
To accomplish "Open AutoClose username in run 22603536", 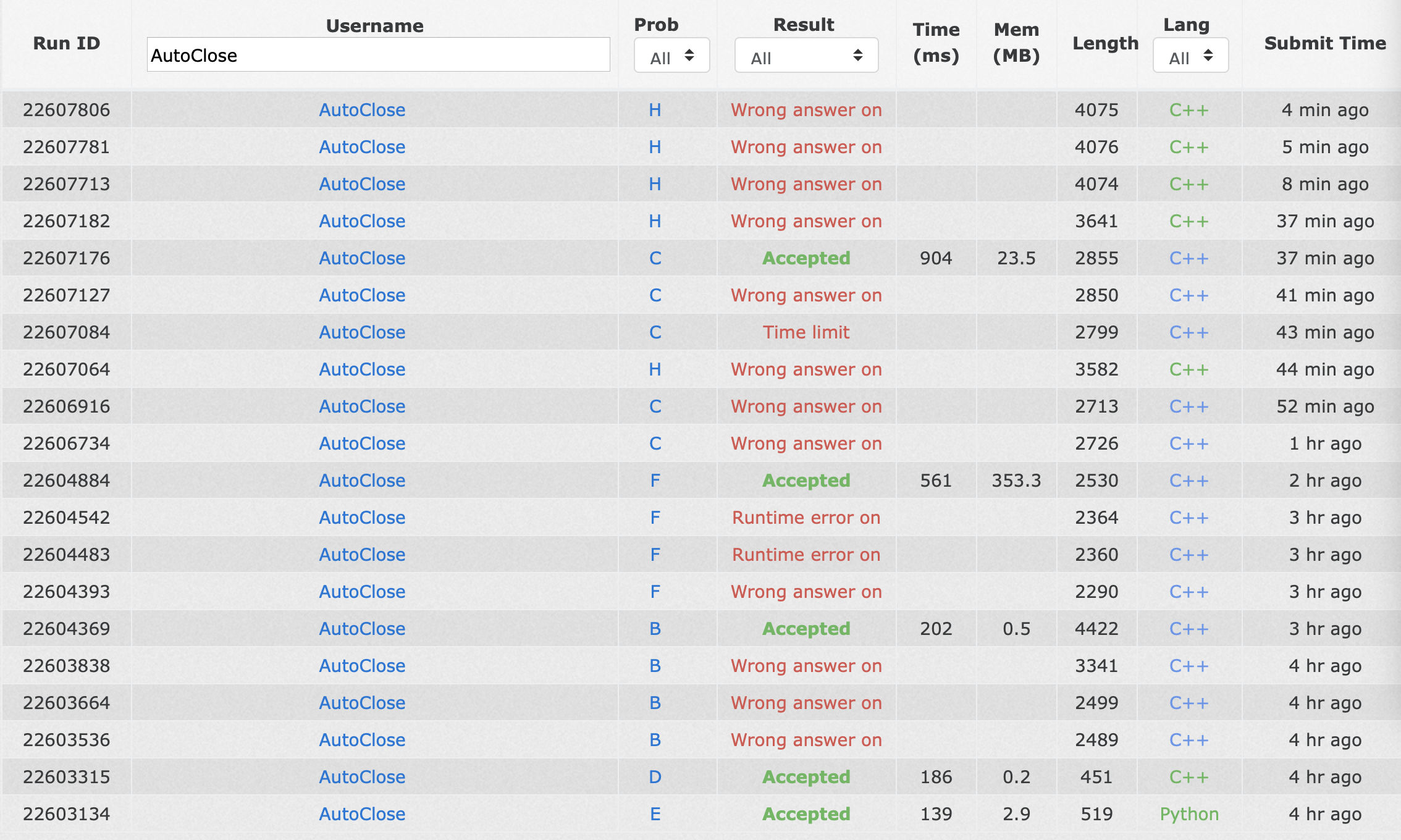I will [x=362, y=740].
